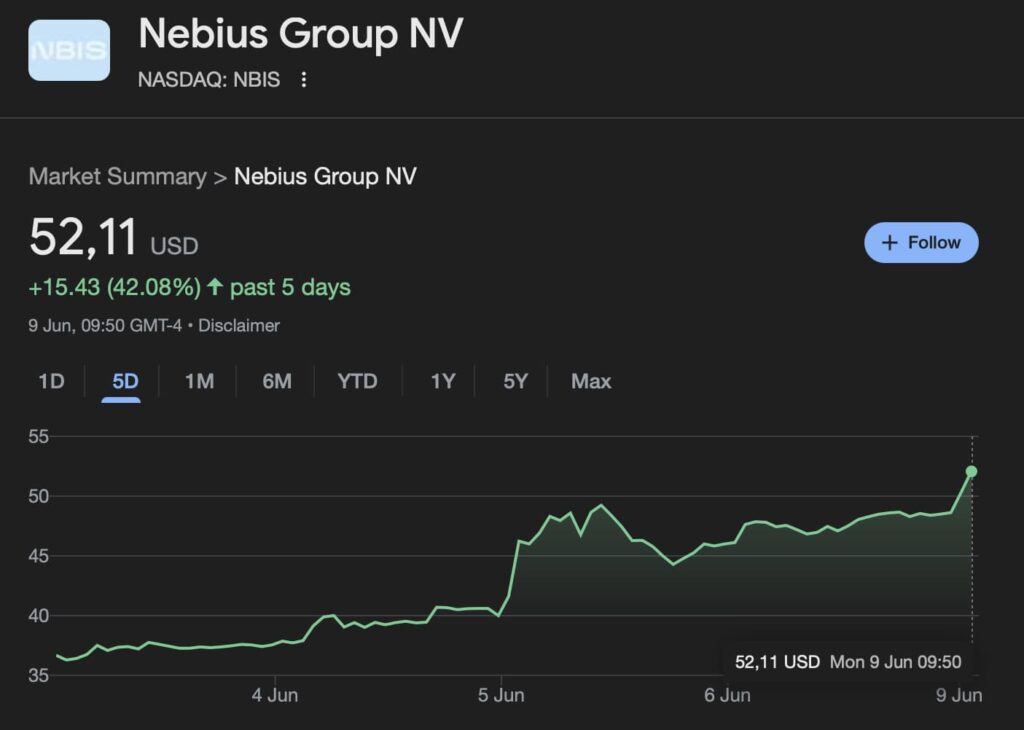The image size is (1024, 730).
Task: Select the 5D time range tab
Action: (x=125, y=381)
